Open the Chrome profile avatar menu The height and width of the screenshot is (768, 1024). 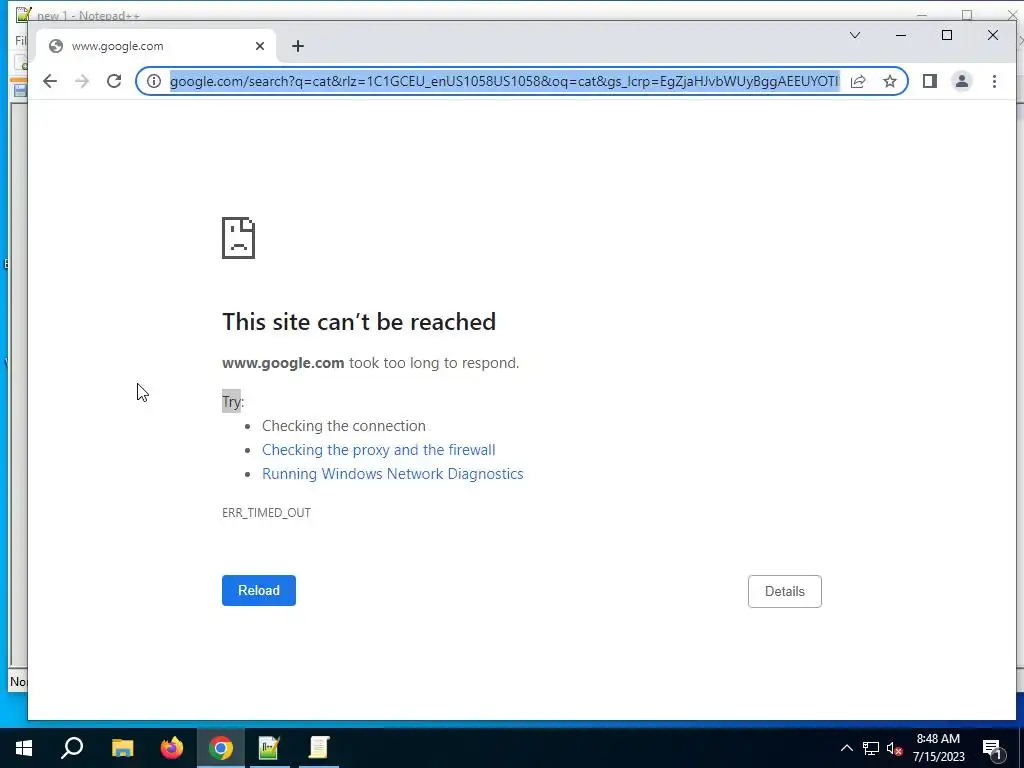click(x=962, y=81)
